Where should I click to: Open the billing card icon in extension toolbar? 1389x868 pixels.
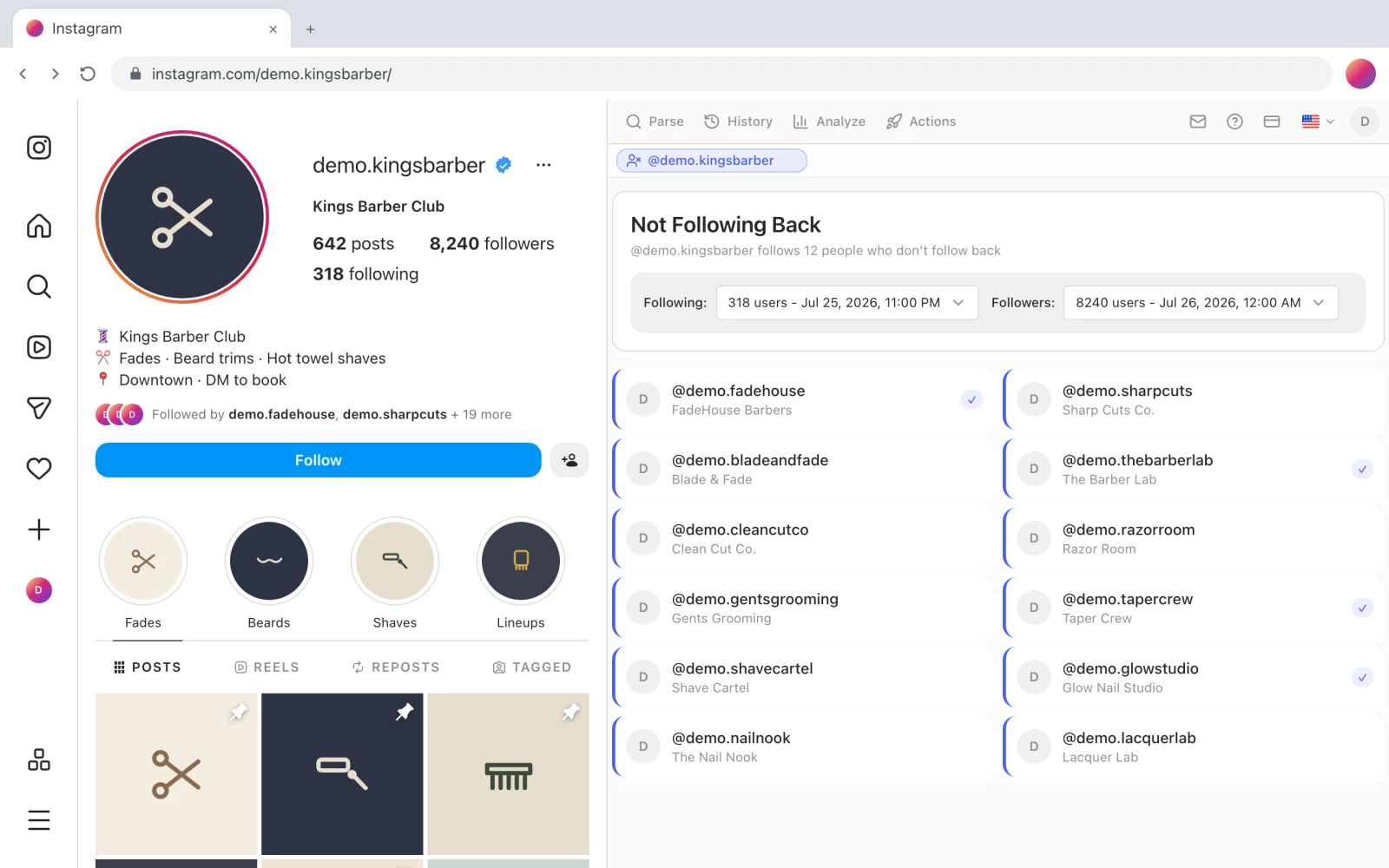pos(1272,122)
